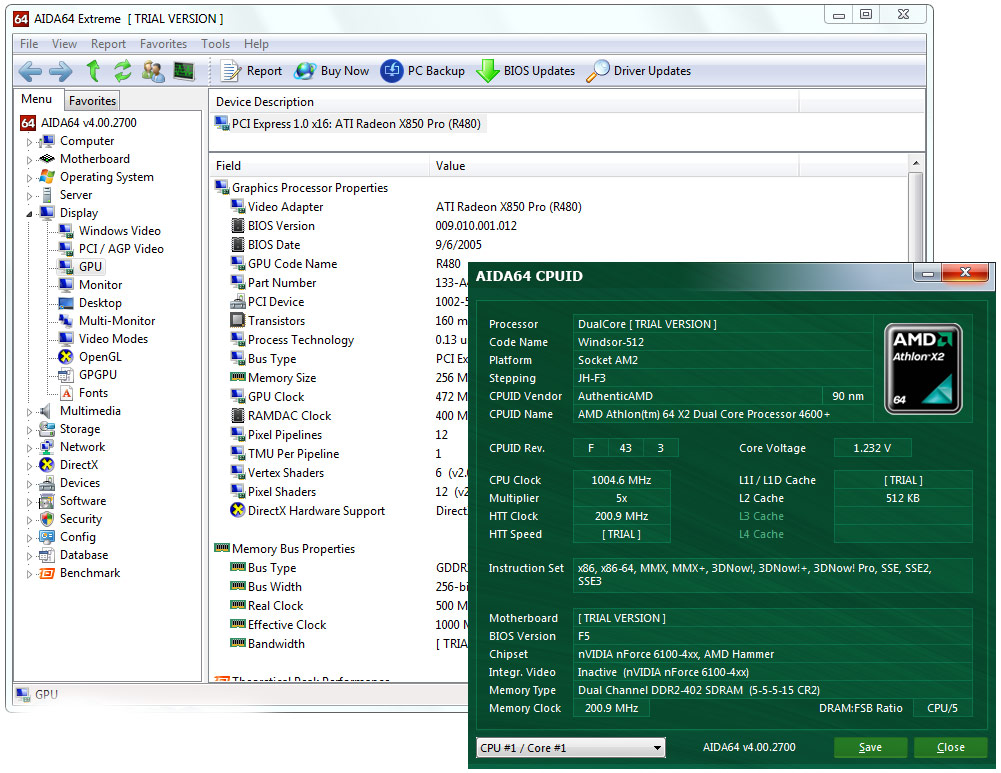Expand the Server tree node
The width and height of the screenshot is (1001, 773).
coord(29,196)
